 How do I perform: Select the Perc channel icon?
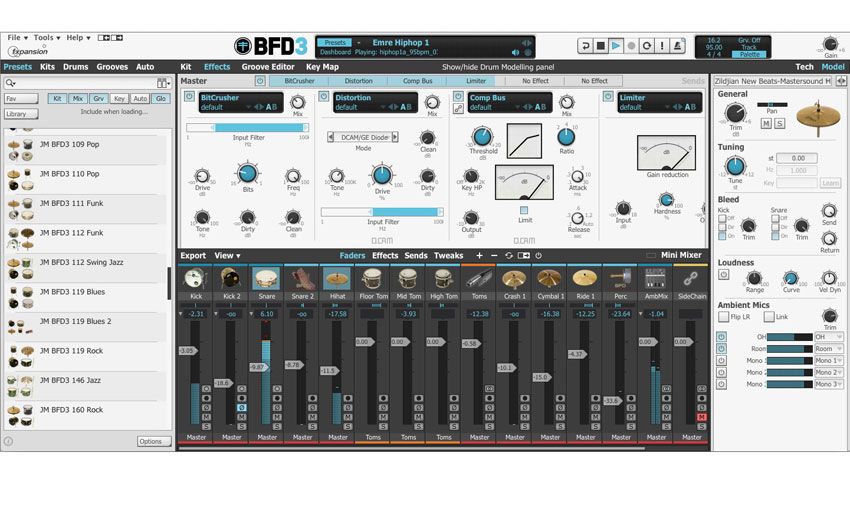pyautogui.click(x=620, y=279)
